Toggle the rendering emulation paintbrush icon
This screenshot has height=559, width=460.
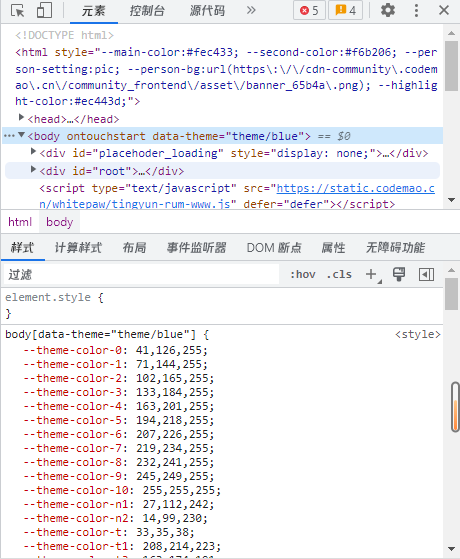[399, 274]
